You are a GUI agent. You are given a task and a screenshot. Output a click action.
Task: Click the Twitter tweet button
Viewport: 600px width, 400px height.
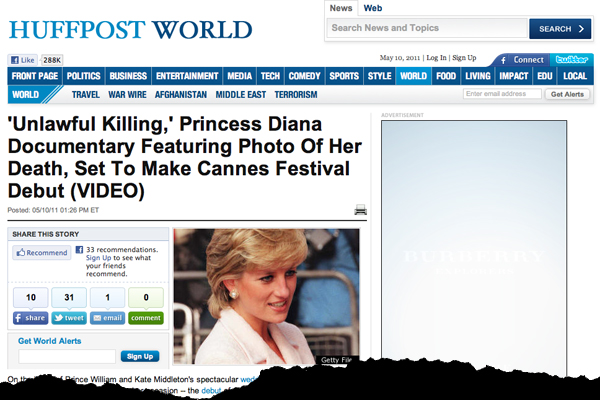(69, 318)
